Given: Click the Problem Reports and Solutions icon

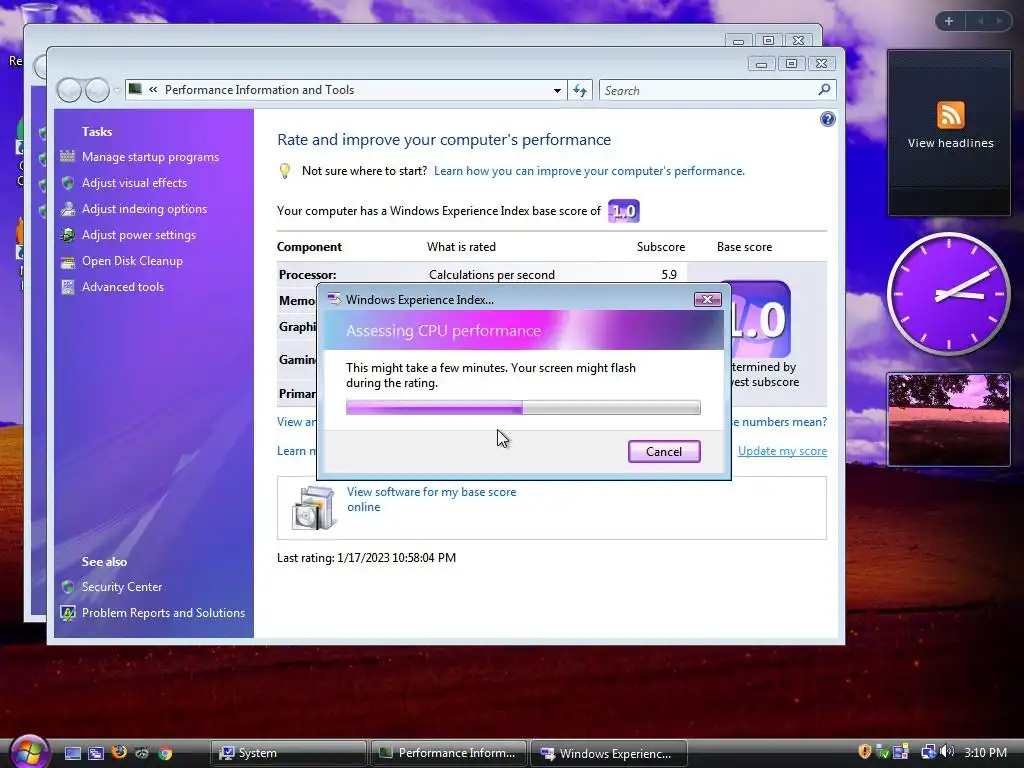Looking at the screenshot, I should (x=67, y=613).
